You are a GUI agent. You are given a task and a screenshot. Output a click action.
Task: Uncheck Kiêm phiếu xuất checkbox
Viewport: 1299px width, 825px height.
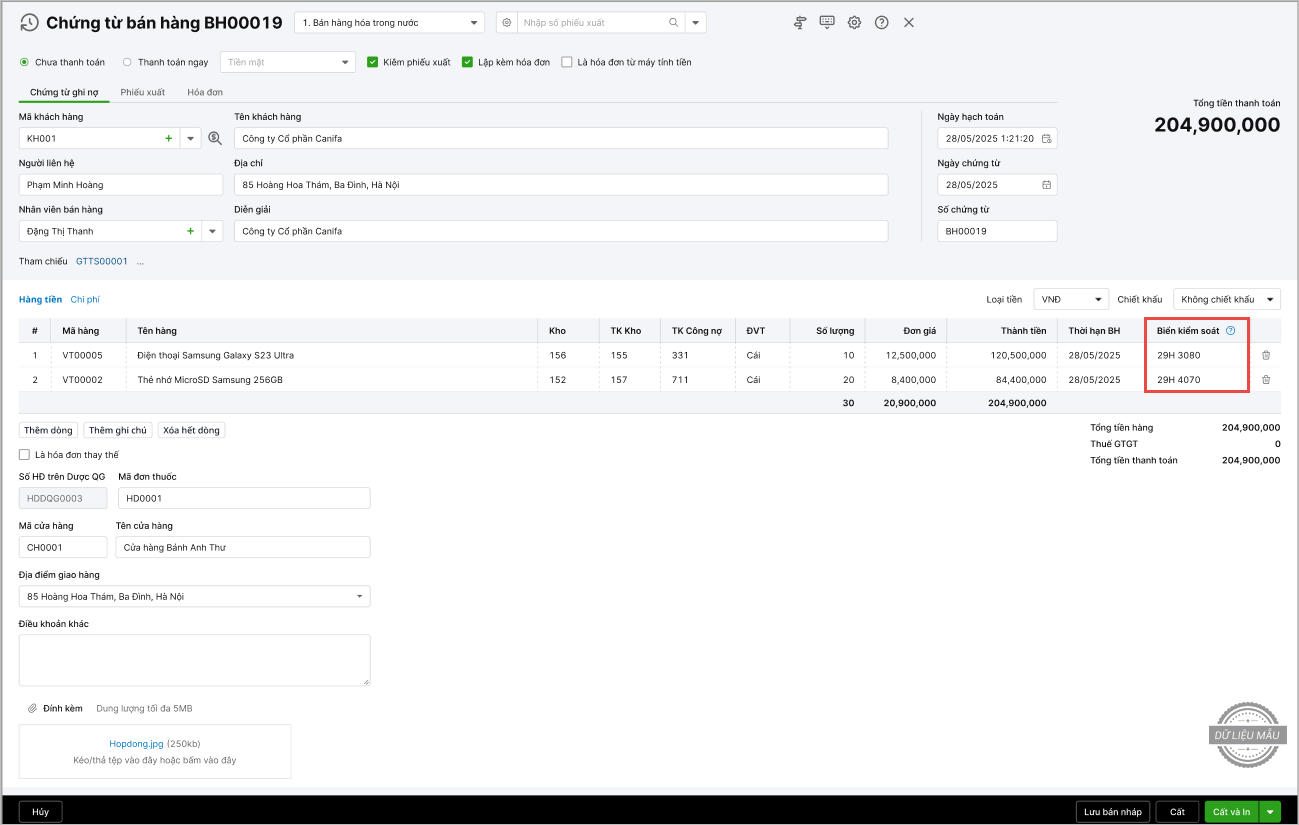[x=373, y=62]
